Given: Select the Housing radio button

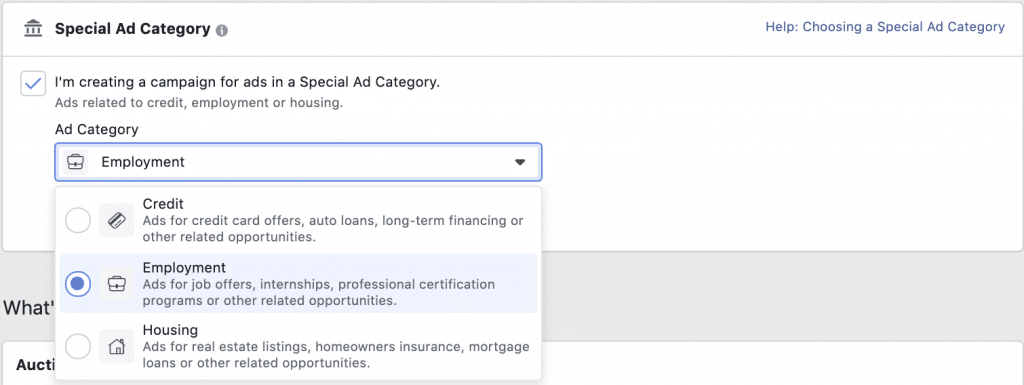Looking at the screenshot, I should click(x=78, y=346).
